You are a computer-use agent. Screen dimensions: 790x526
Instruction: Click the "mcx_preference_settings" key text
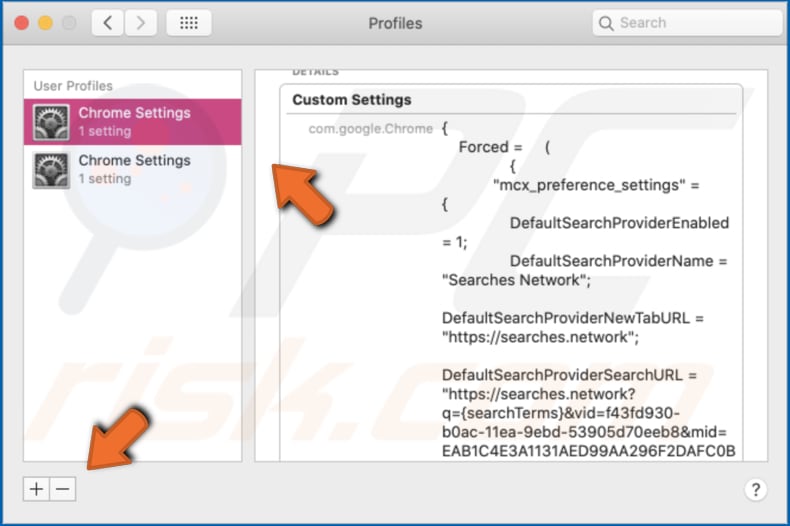click(589, 185)
